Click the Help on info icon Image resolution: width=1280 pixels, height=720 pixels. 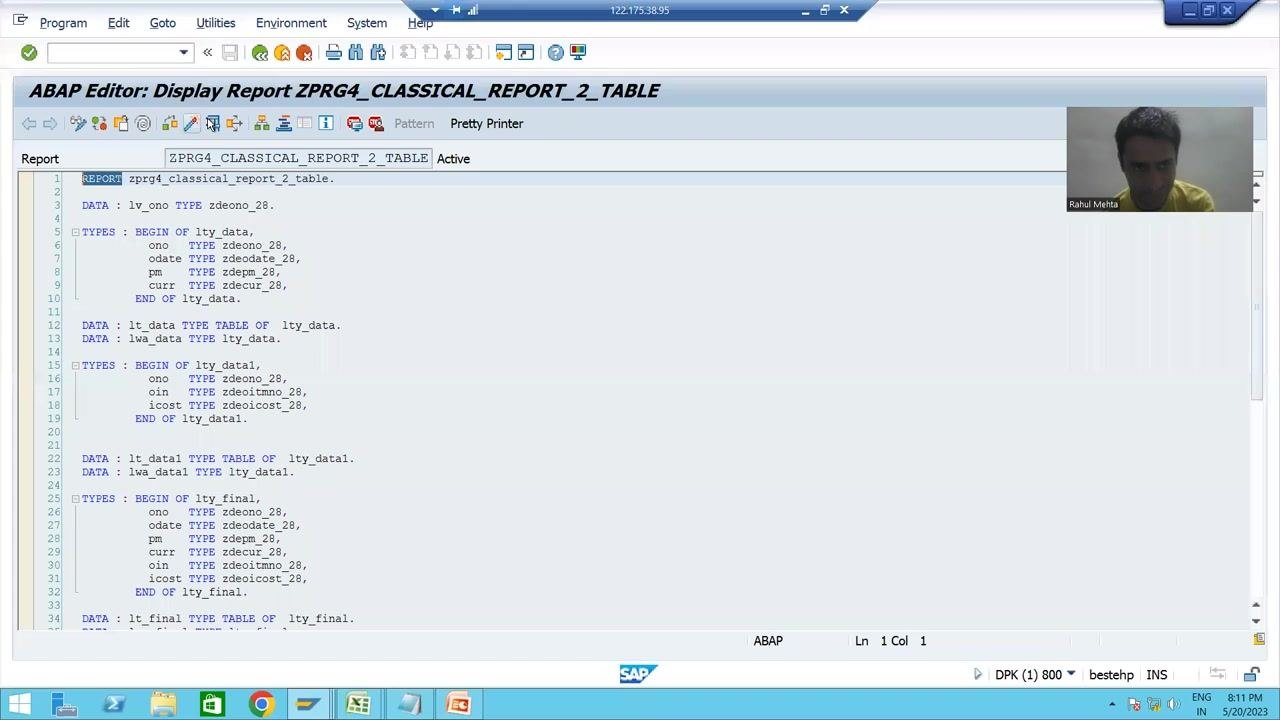coord(326,123)
